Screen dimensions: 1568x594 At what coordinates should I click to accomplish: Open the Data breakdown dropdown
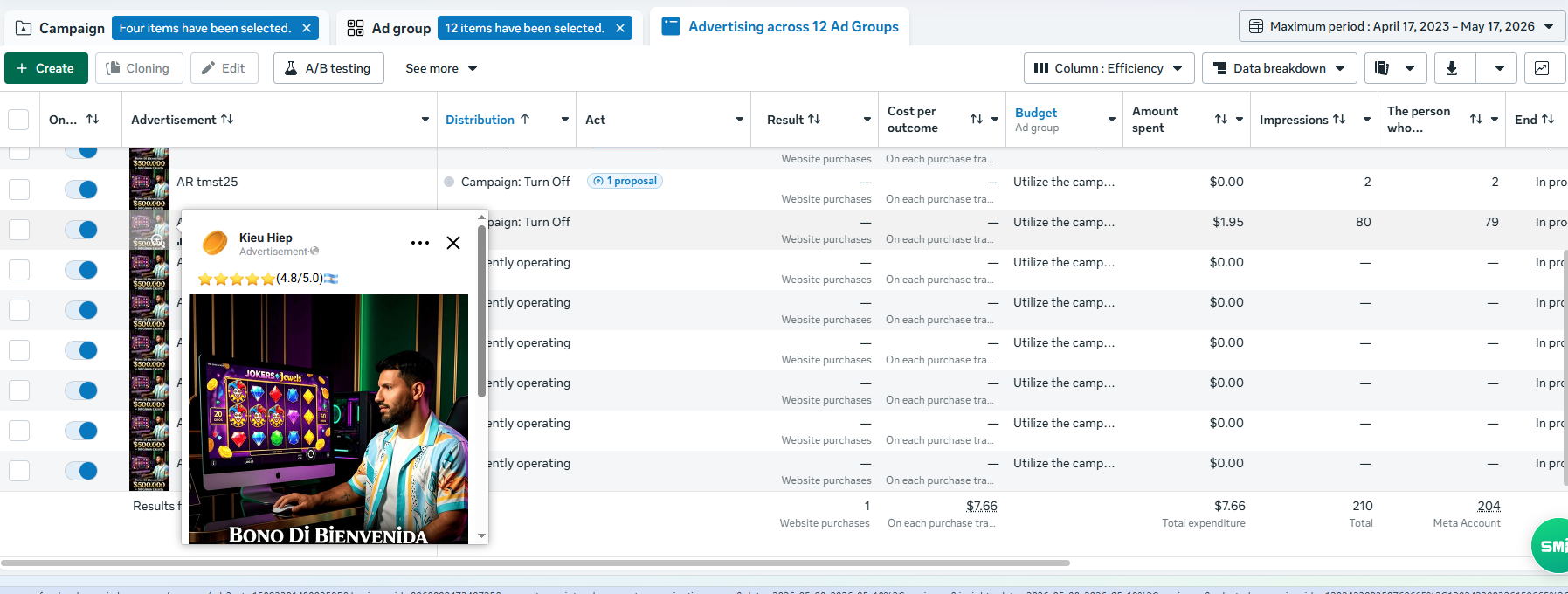pos(1280,68)
